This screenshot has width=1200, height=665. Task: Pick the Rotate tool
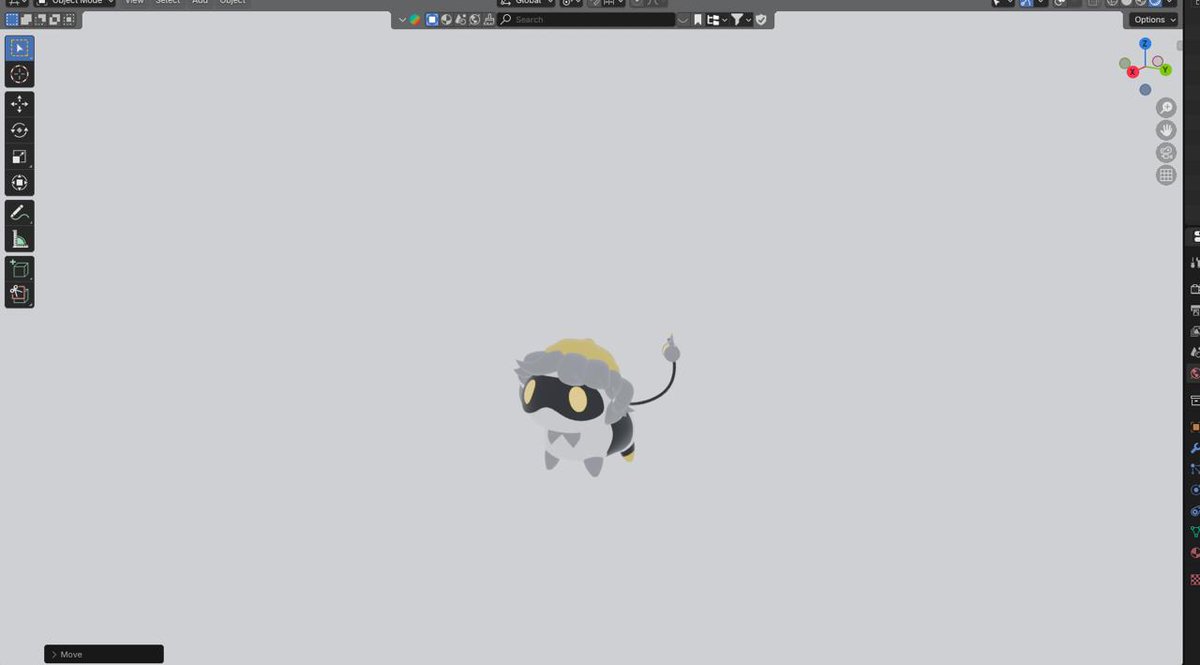click(x=19, y=130)
